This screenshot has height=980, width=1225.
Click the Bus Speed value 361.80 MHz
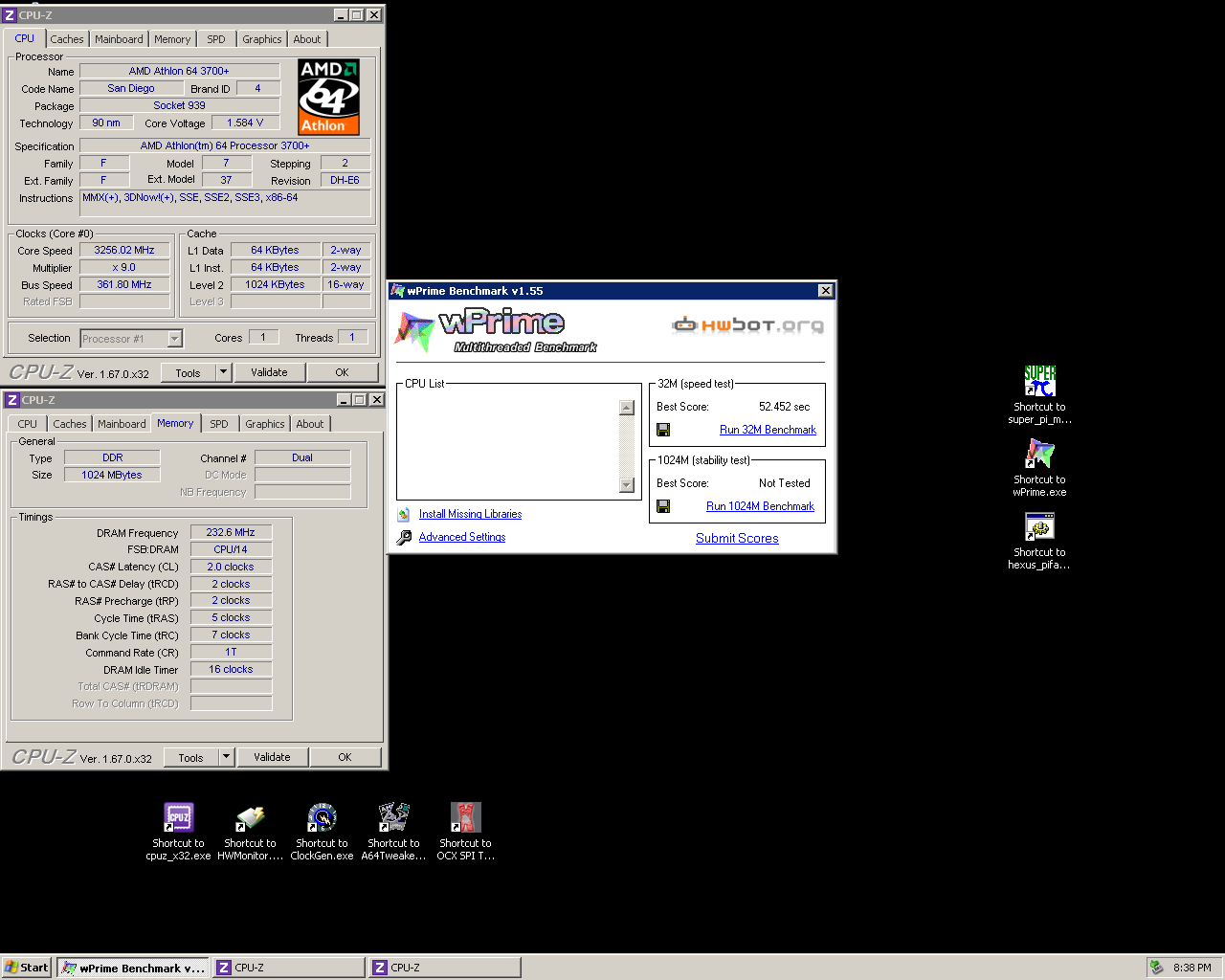(x=124, y=284)
